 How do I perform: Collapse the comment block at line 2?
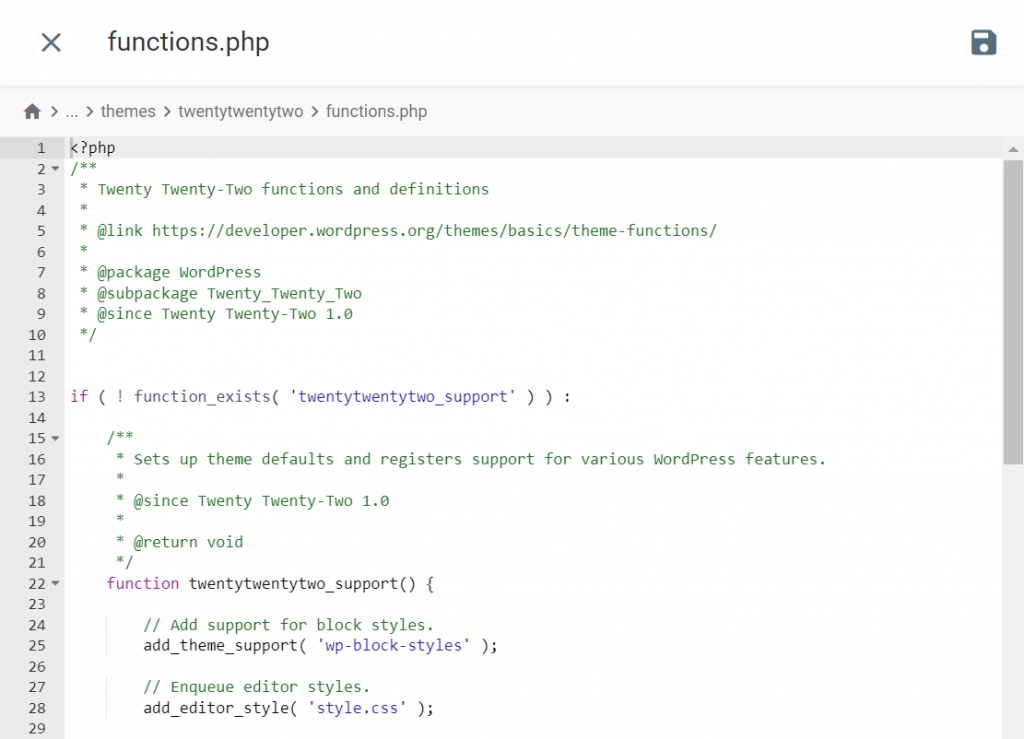click(x=55, y=168)
